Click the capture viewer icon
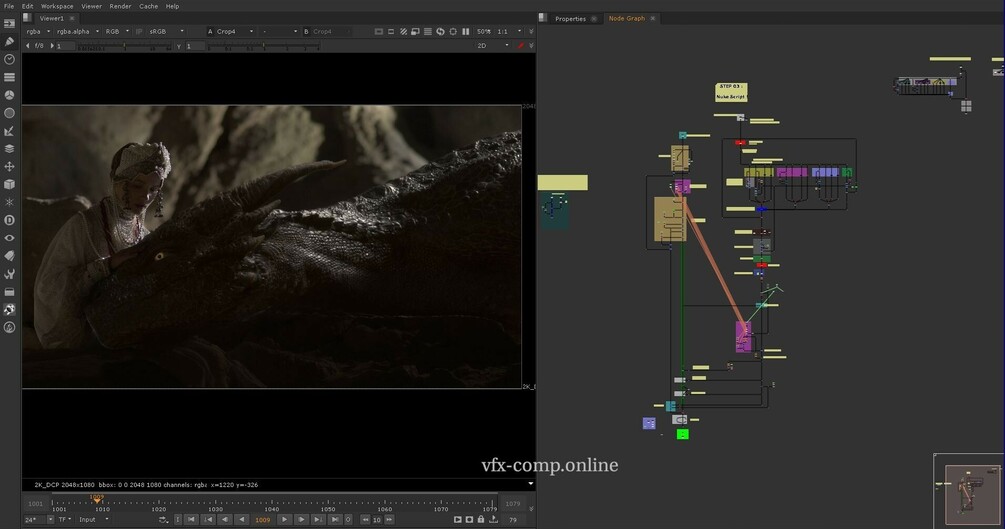This screenshot has height=529, width=1005. [469, 519]
